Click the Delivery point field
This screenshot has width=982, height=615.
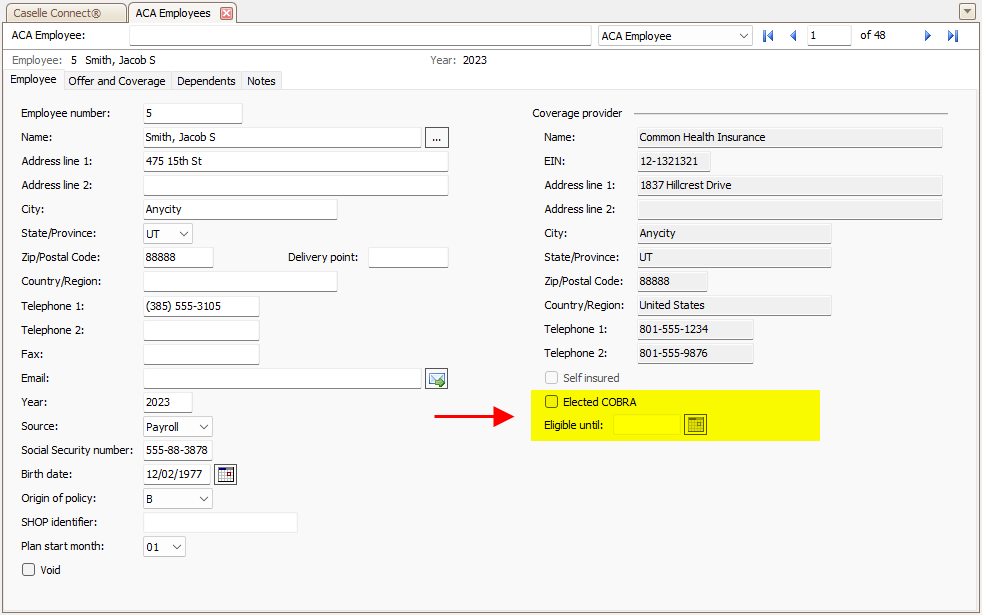coord(408,257)
